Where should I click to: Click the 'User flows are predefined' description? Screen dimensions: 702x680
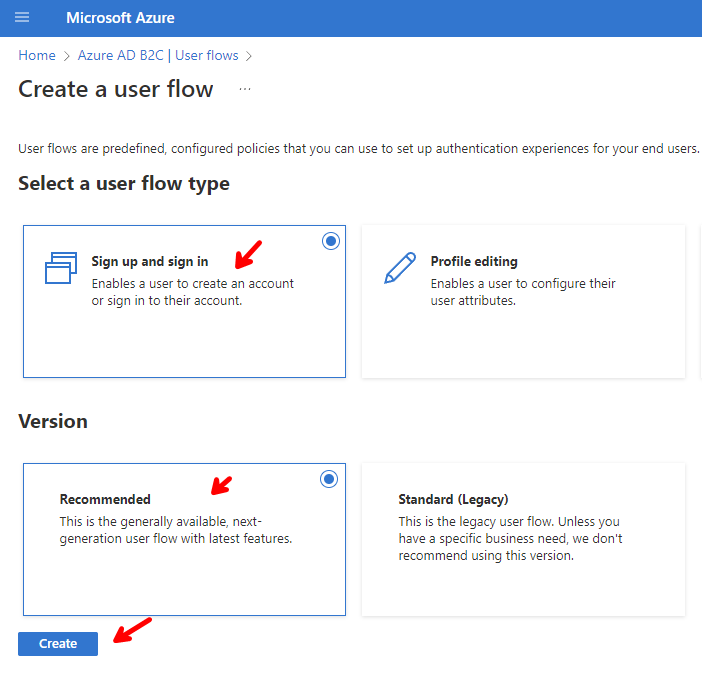358,149
